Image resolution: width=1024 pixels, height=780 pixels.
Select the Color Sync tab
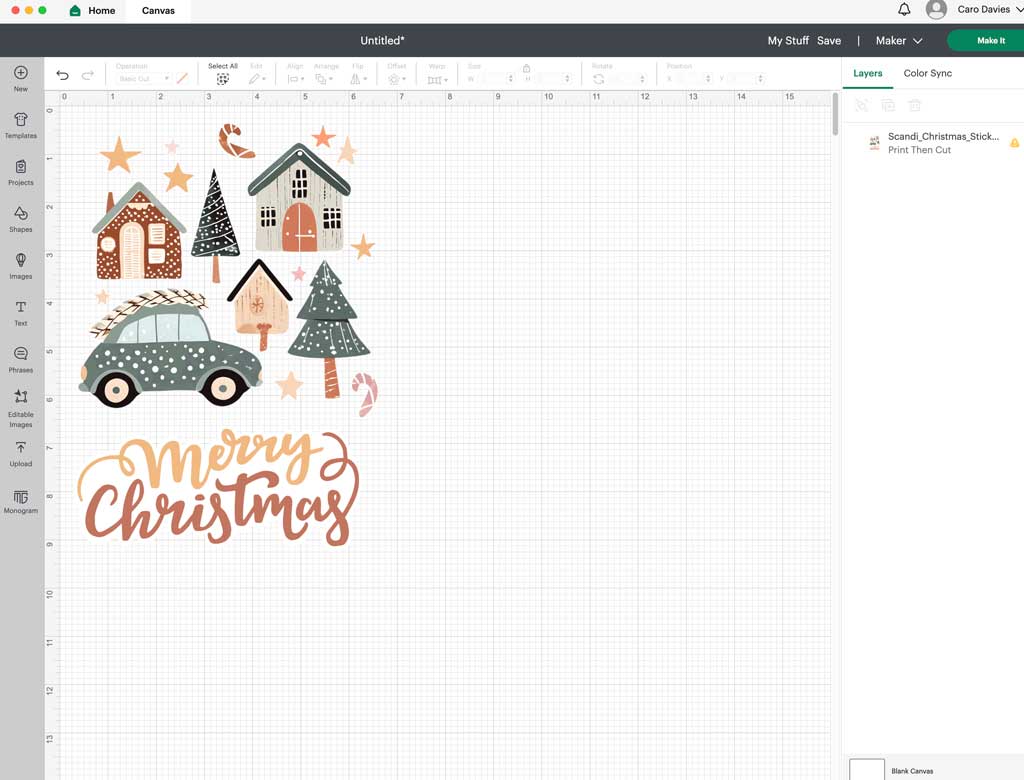(927, 73)
